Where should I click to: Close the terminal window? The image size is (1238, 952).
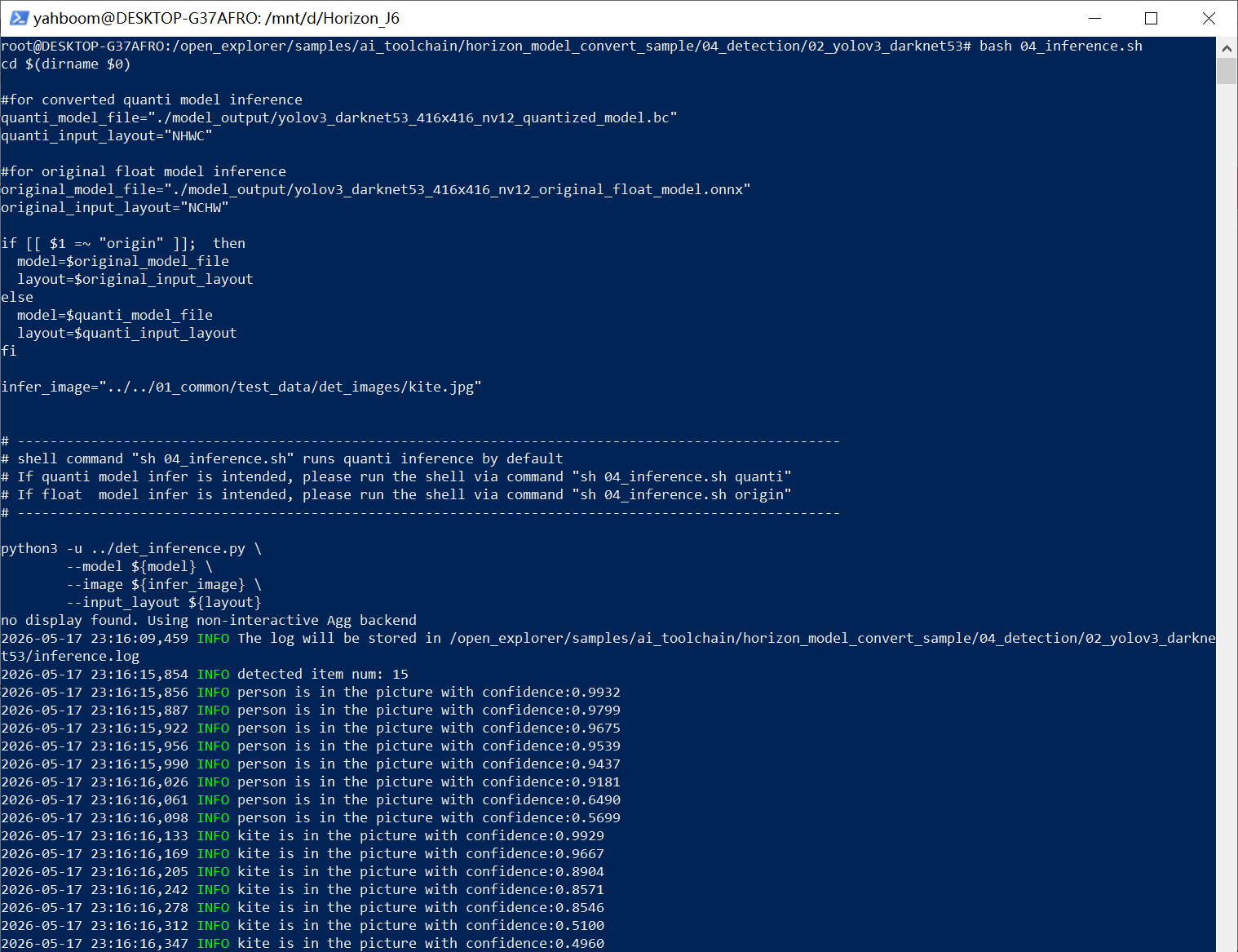point(1209,18)
